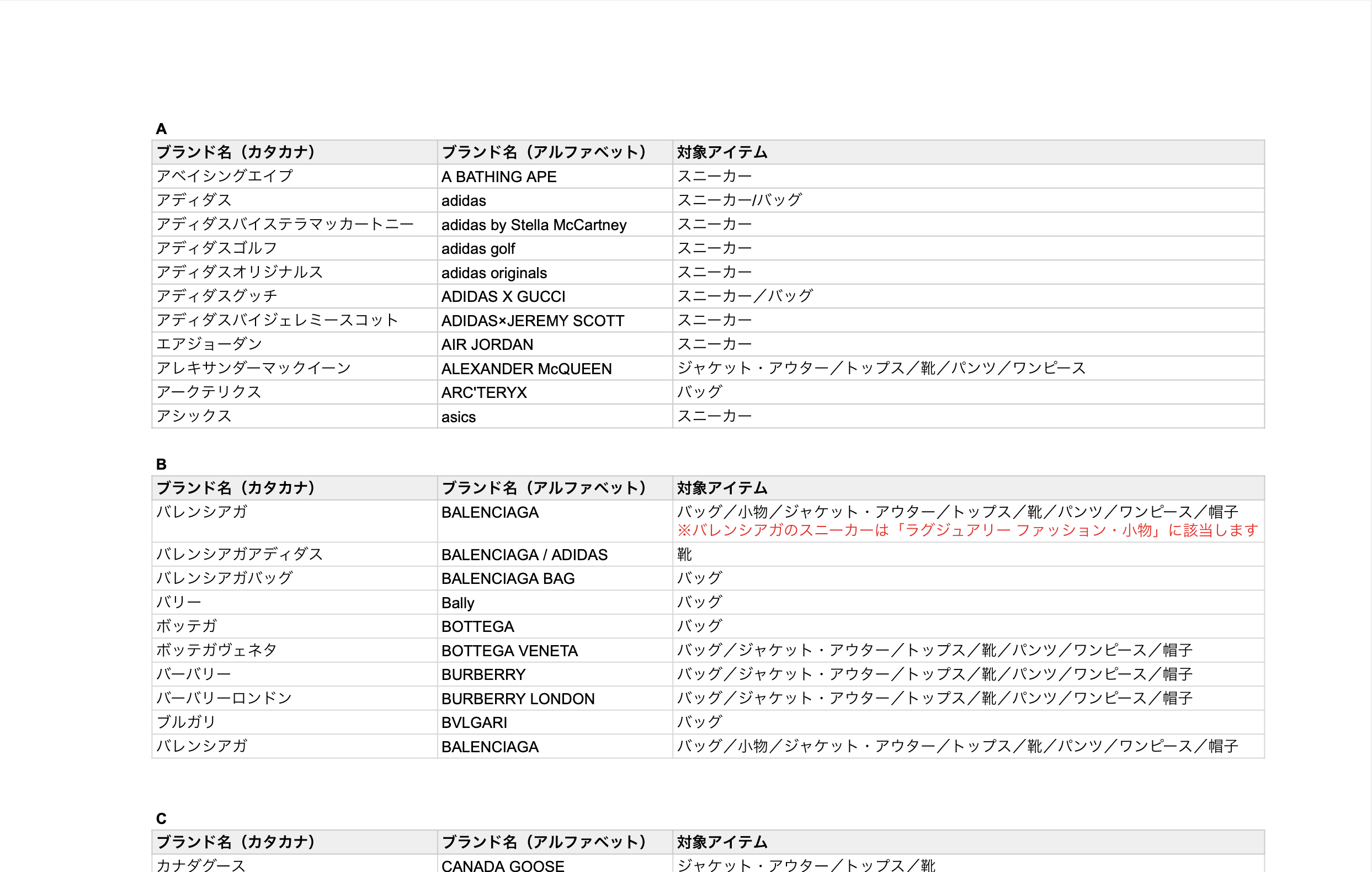Click the 'BOTTEGA VENETA' cell
This screenshot has width=1372, height=872.
[x=555, y=650]
